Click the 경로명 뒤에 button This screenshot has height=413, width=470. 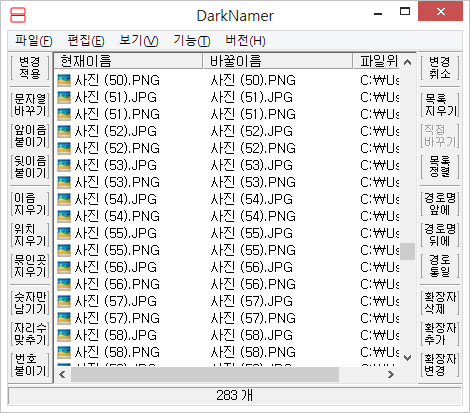pos(440,235)
